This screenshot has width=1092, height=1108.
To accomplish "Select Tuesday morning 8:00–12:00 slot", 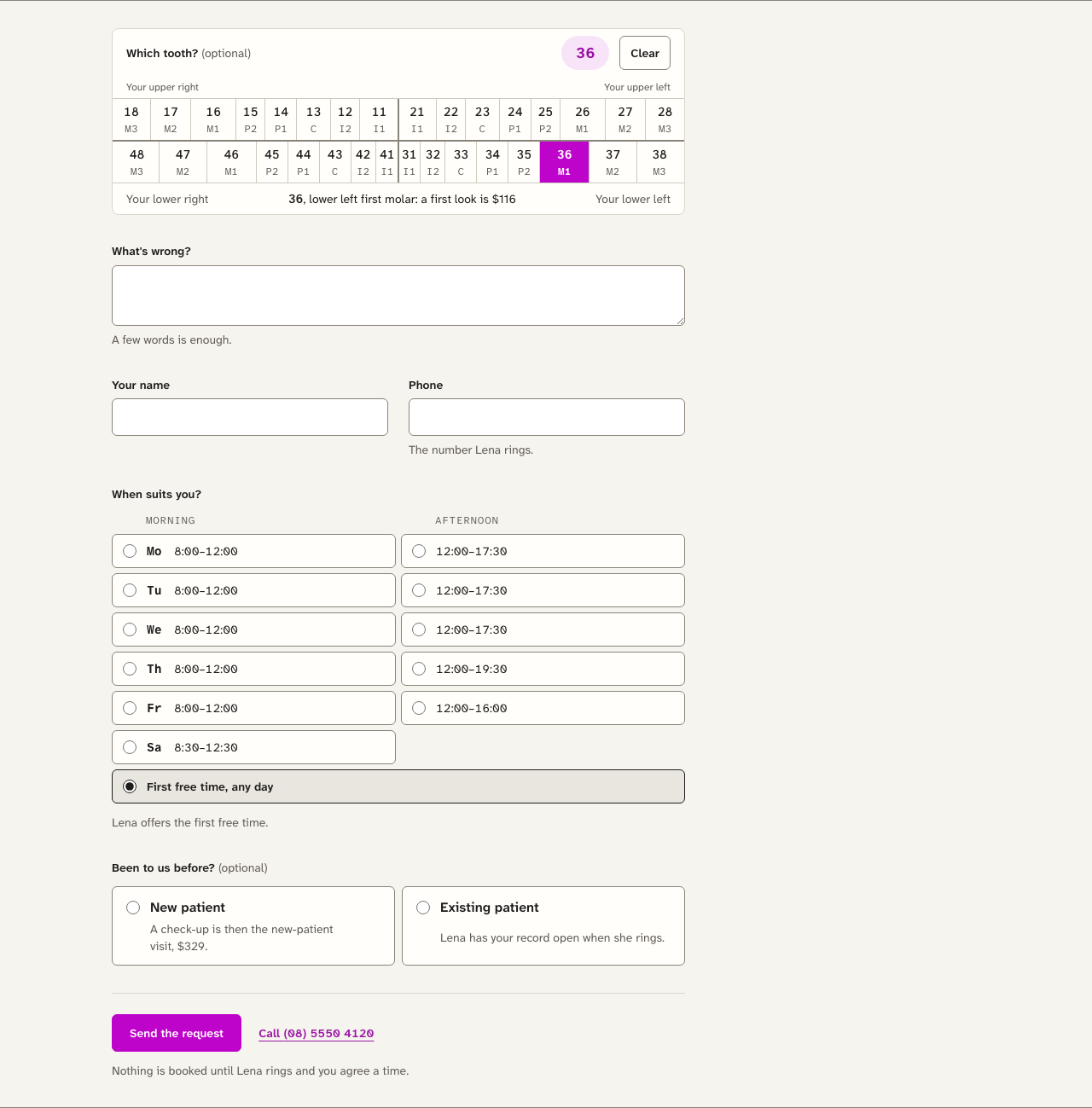I will [x=253, y=590].
